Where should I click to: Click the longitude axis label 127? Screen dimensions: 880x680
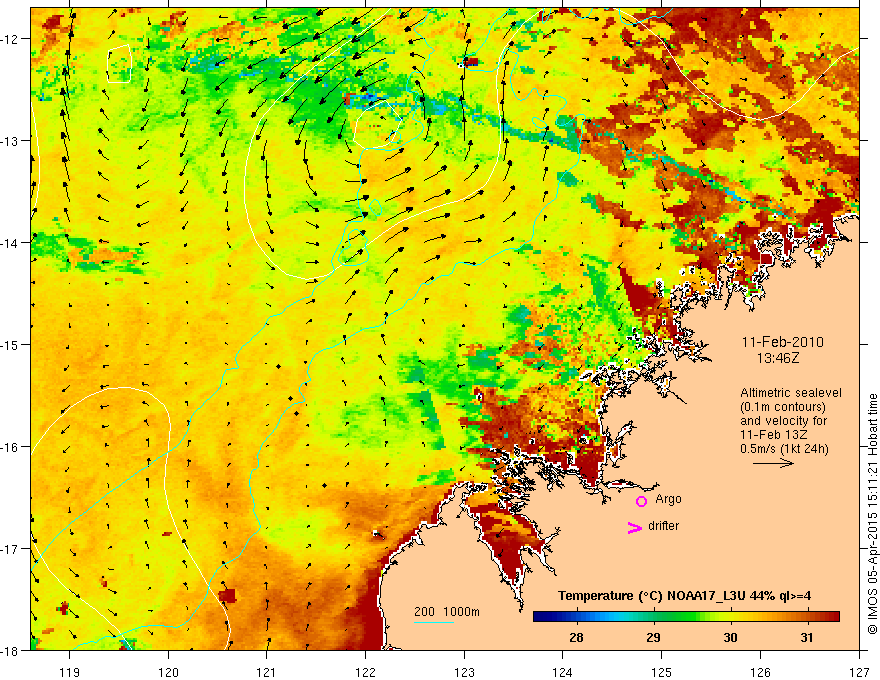coord(859,672)
